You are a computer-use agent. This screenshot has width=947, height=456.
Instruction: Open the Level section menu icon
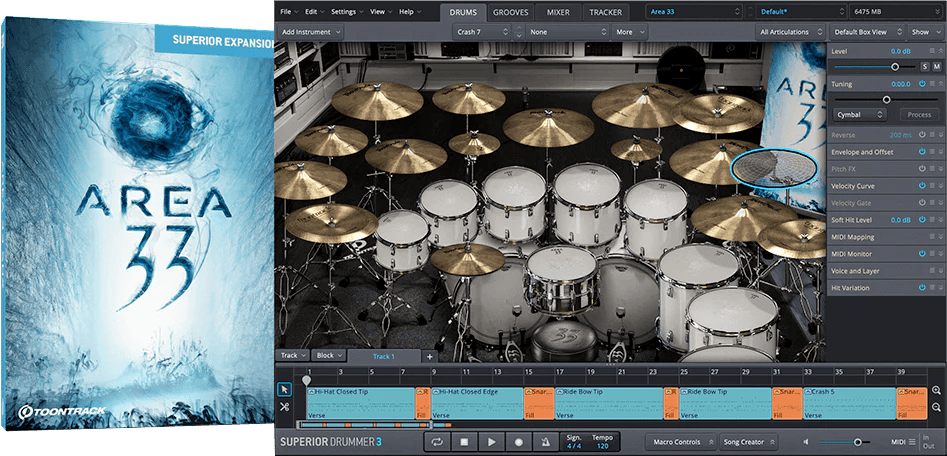point(932,51)
